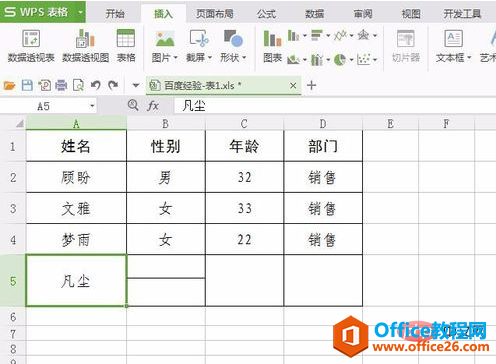Open the Name Box dropdown arrow
496x364 pixels.
click(x=92, y=106)
